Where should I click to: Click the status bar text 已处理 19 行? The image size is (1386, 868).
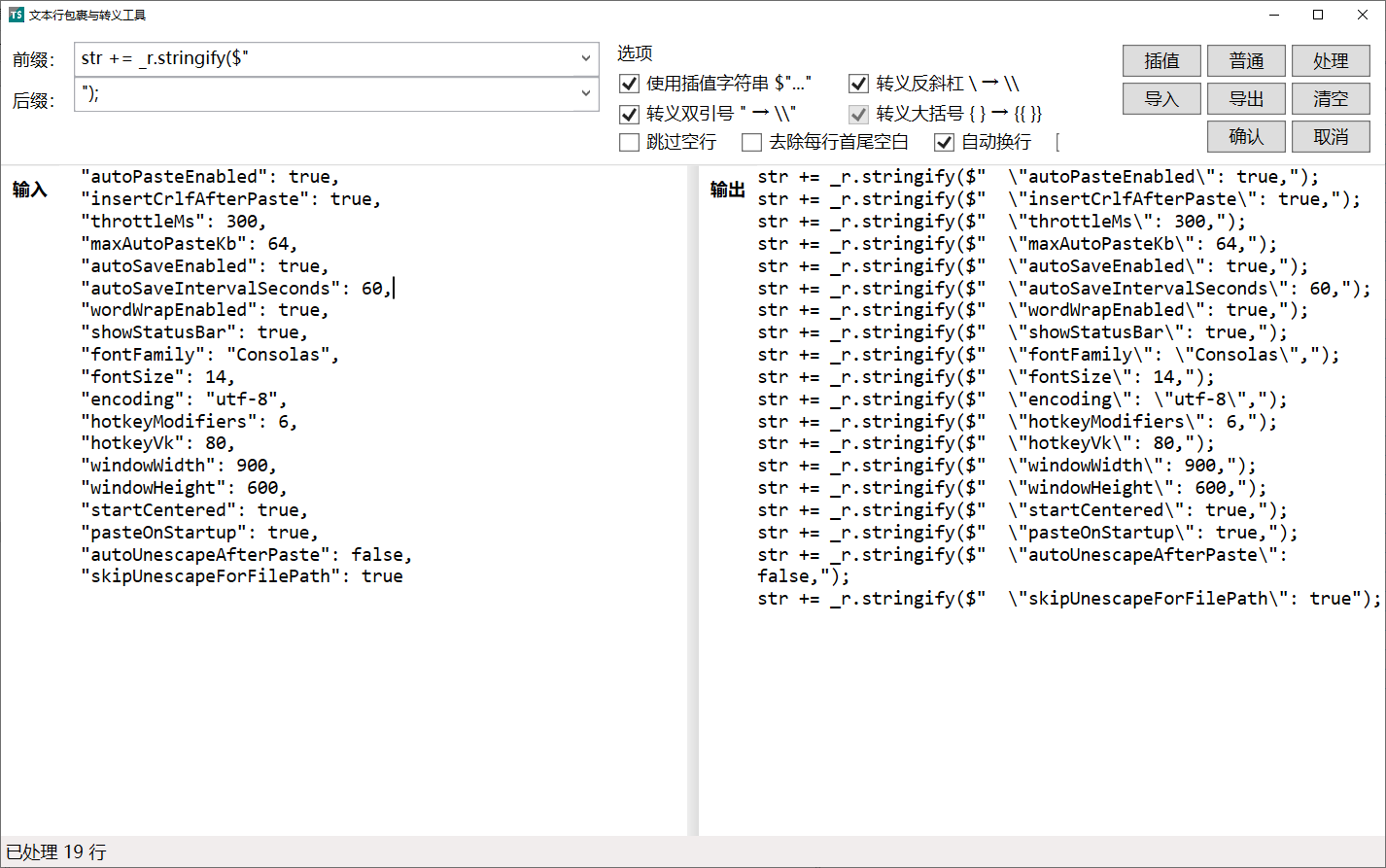56,852
